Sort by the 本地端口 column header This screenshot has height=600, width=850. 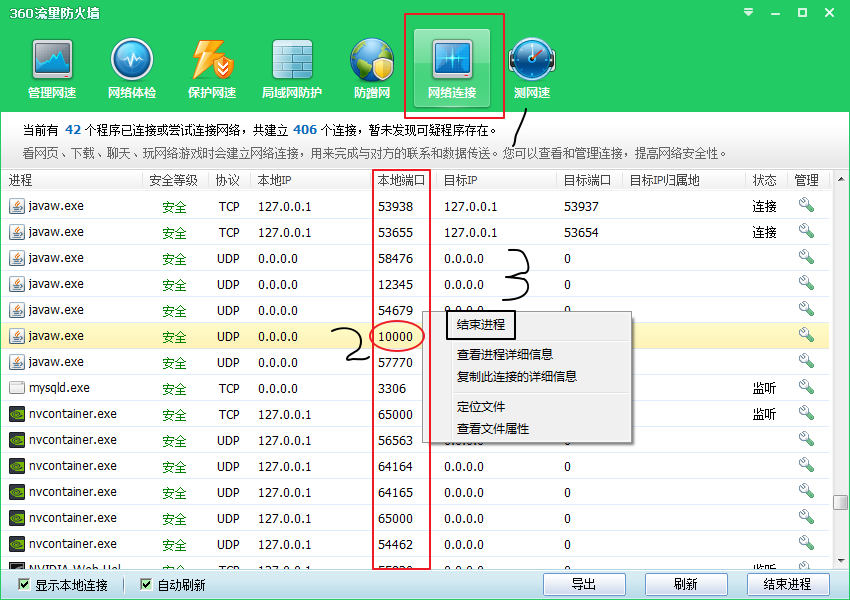pyautogui.click(x=402, y=180)
